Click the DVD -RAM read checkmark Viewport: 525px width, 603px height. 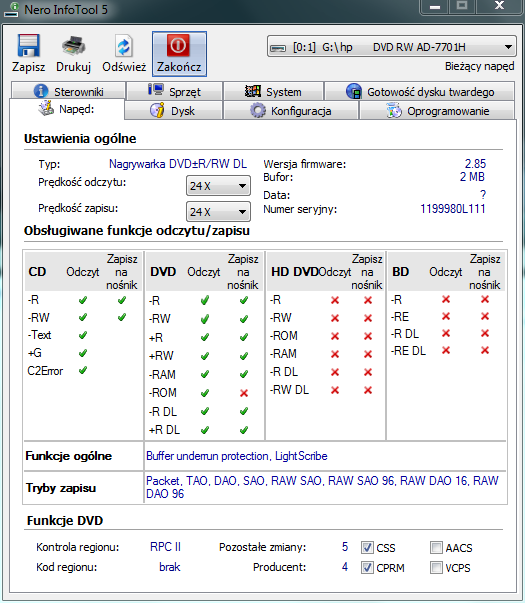[x=205, y=374]
